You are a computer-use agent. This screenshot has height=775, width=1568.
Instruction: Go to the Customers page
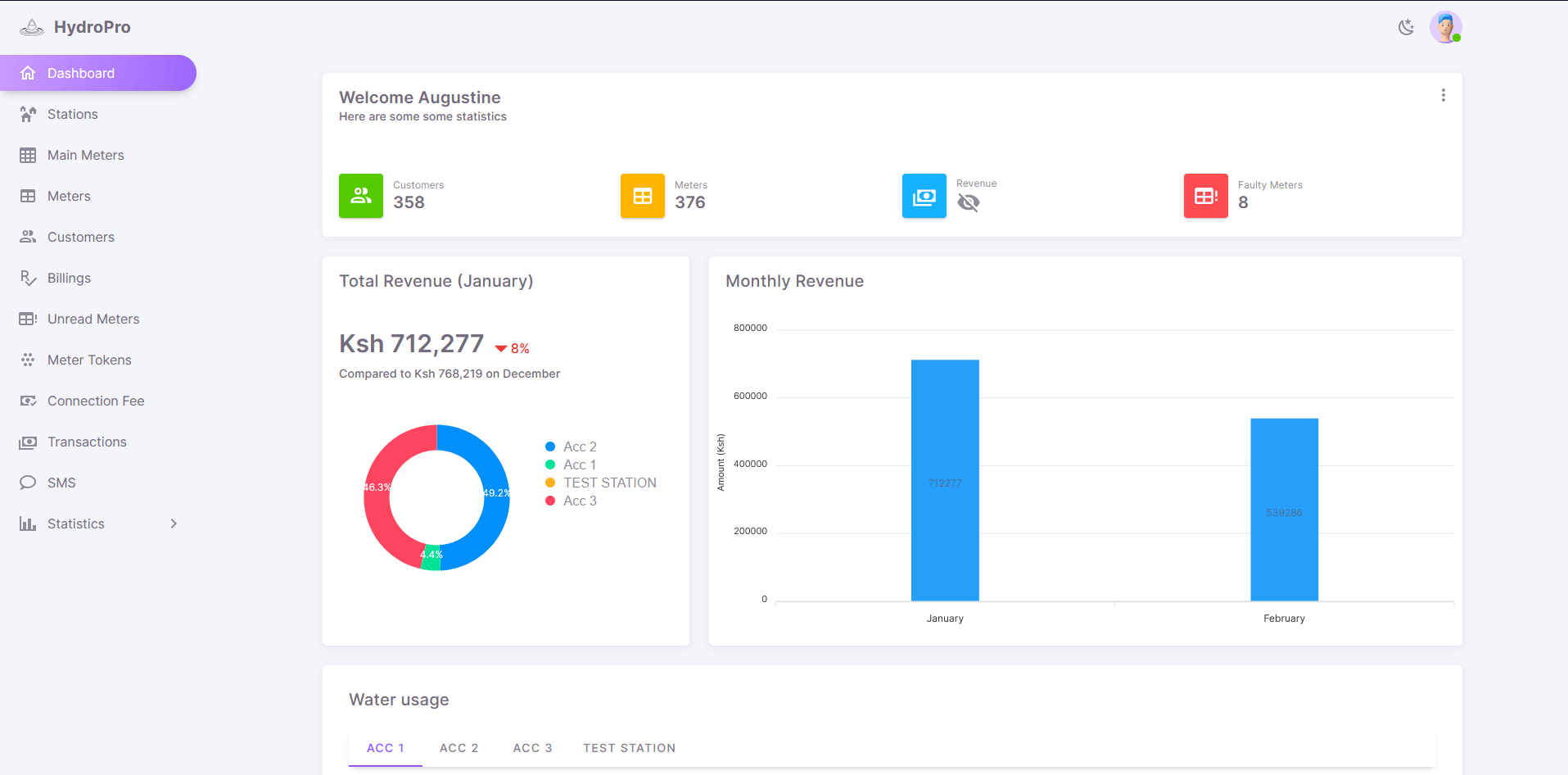click(x=80, y=238)
